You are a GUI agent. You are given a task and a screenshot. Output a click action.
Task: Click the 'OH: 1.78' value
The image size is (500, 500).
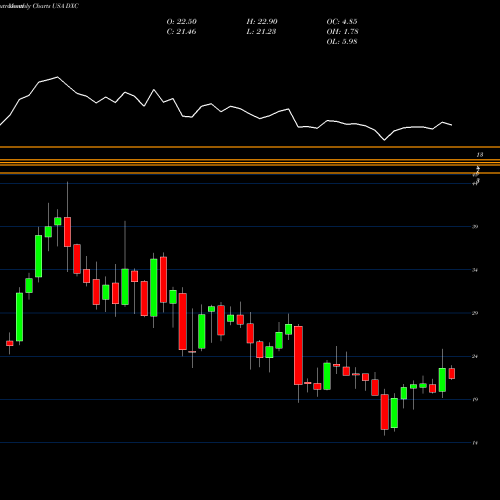[342, 32]
